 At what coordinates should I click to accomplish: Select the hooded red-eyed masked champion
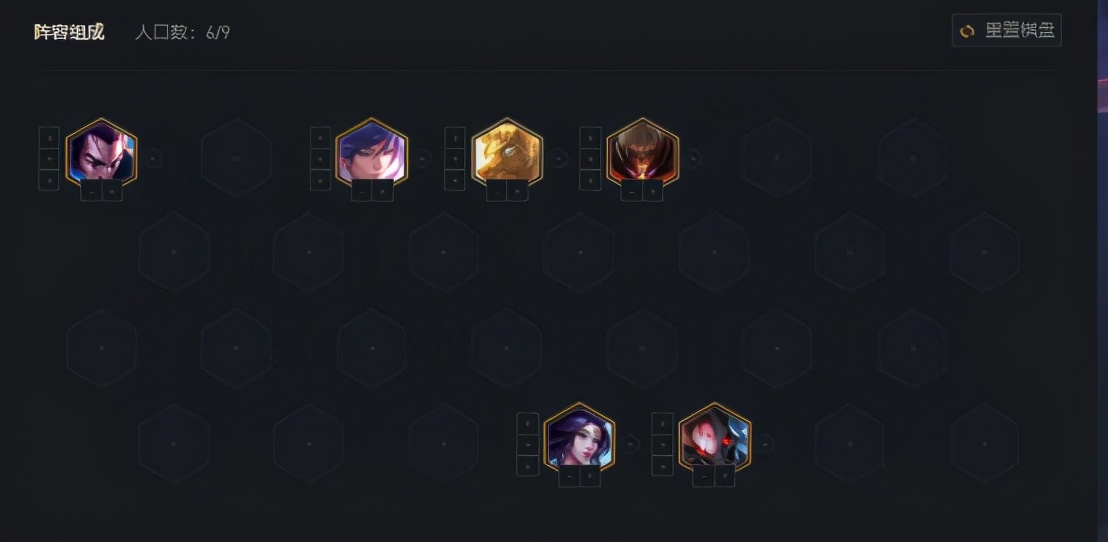[x=715, y=437]
